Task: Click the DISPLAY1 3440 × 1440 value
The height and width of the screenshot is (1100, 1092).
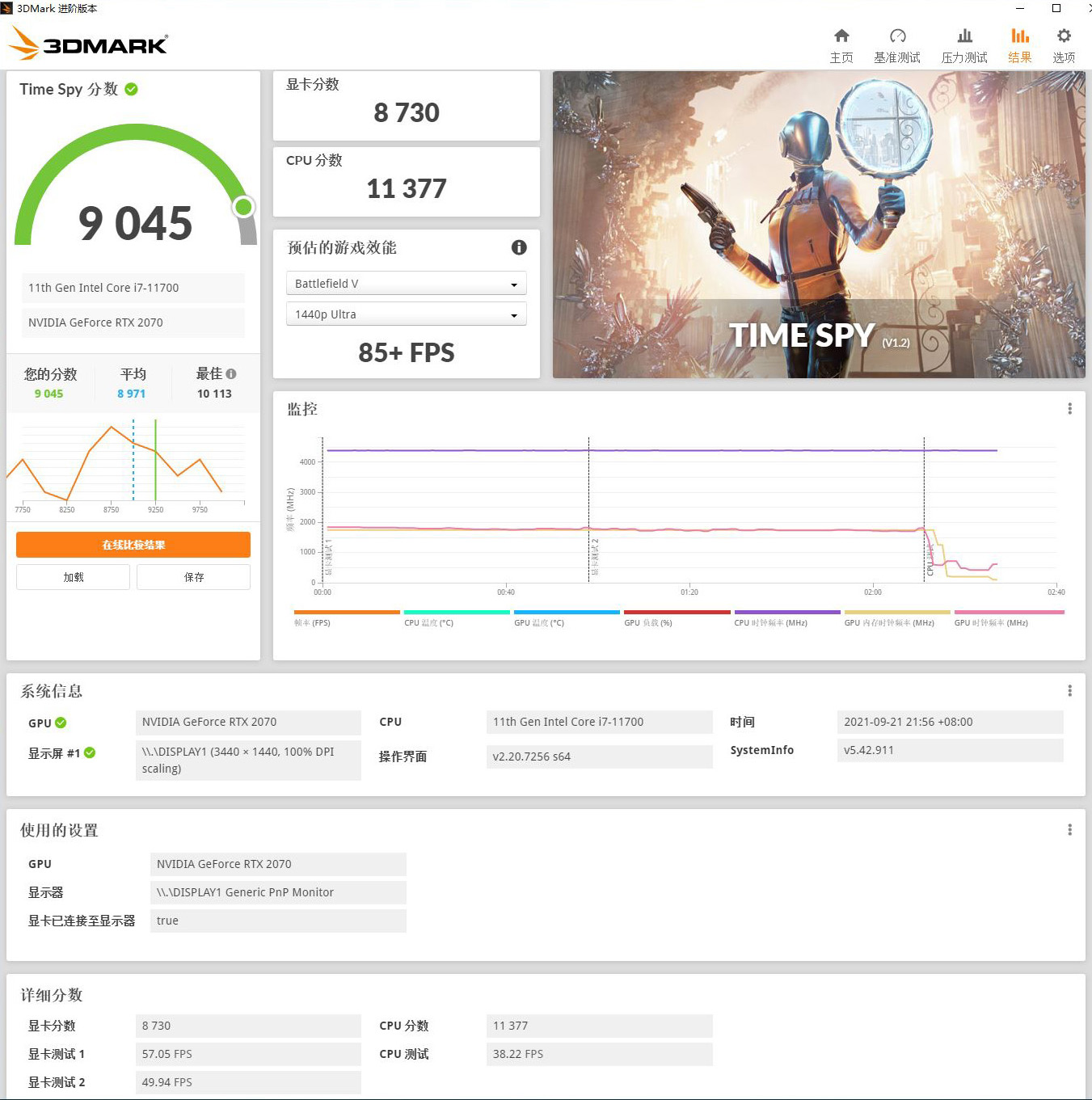Action: (x=248, y=761)
